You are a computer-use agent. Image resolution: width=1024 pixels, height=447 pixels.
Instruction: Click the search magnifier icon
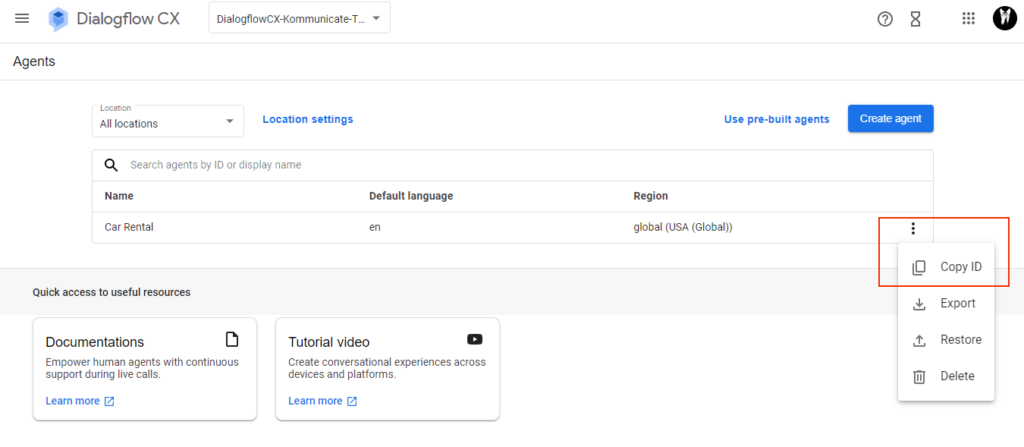pos(112,165)
